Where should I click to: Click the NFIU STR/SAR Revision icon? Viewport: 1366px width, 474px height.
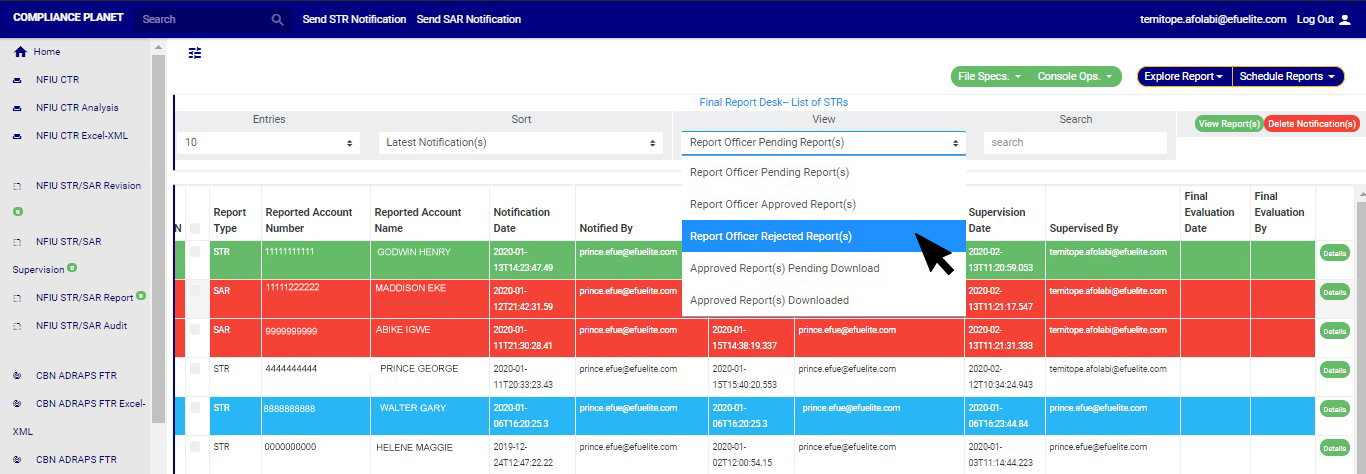click(x=17, y=186)
